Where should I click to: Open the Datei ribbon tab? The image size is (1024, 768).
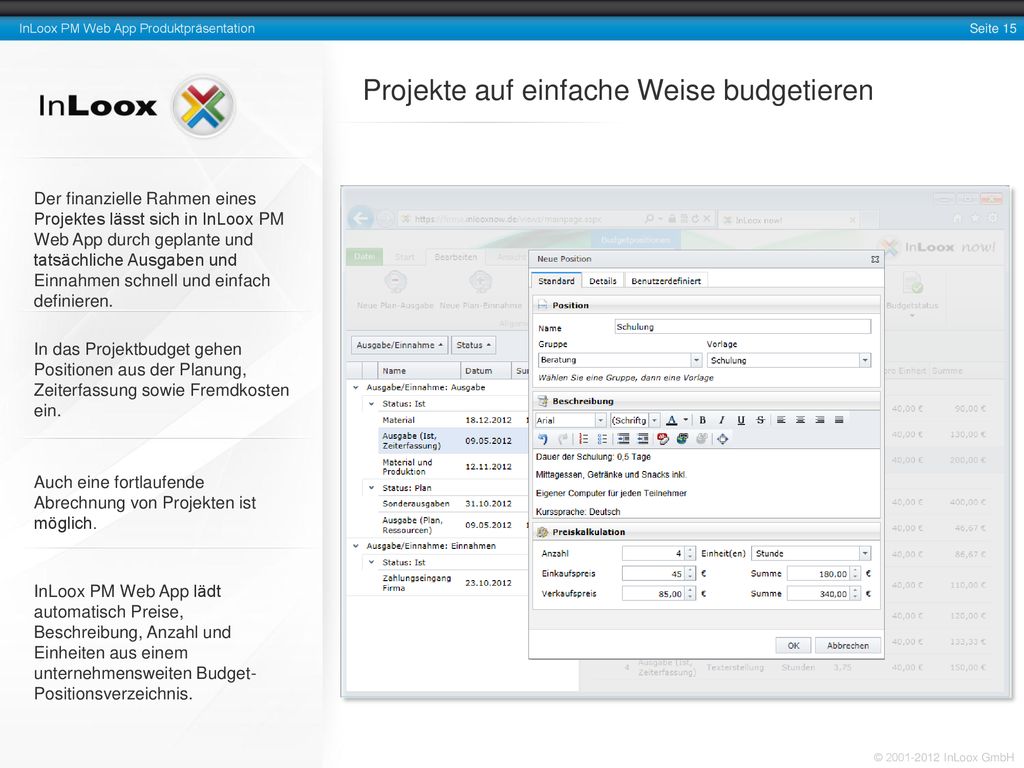tap(364, 257)
